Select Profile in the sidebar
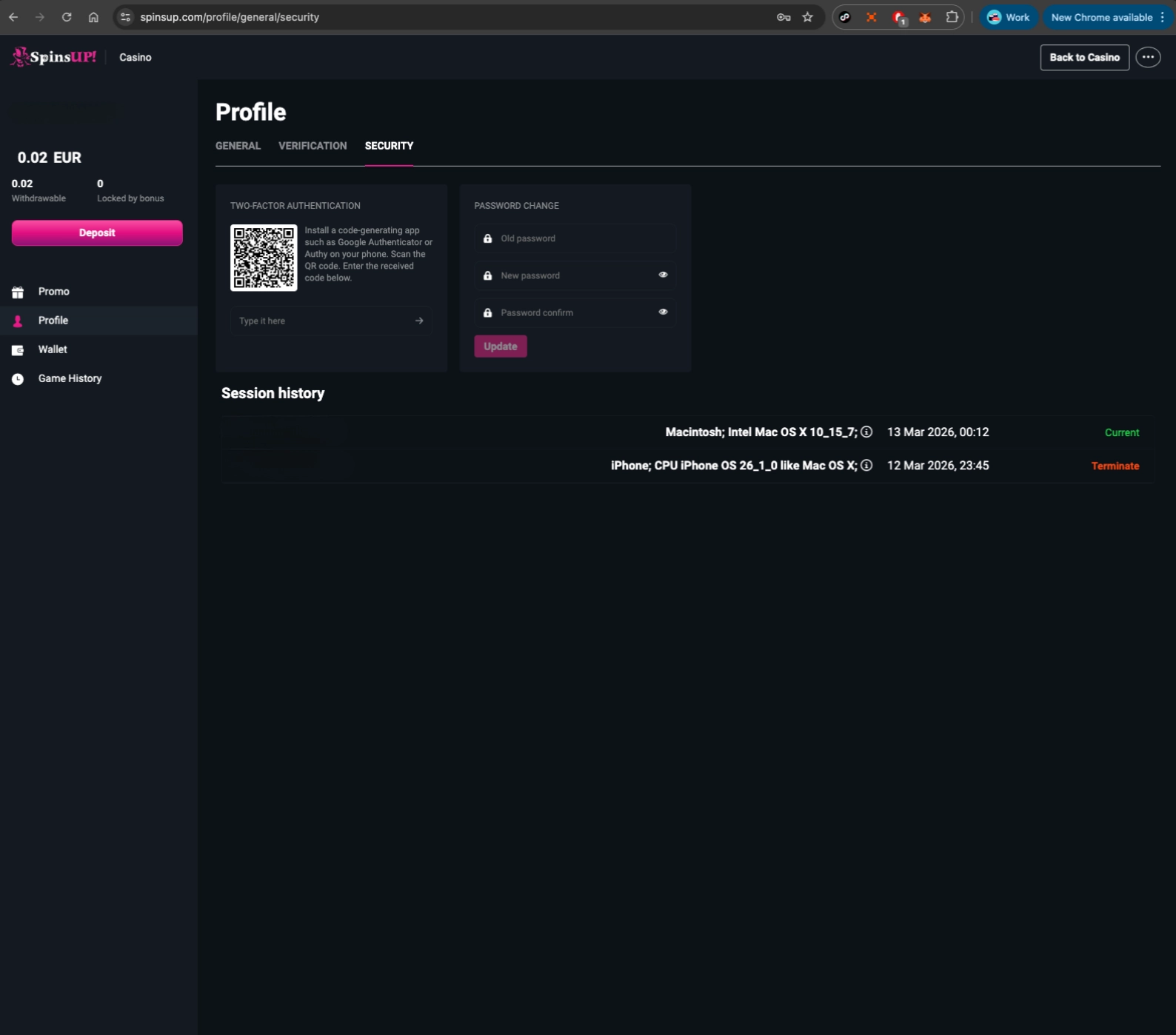 coord(98,321)
